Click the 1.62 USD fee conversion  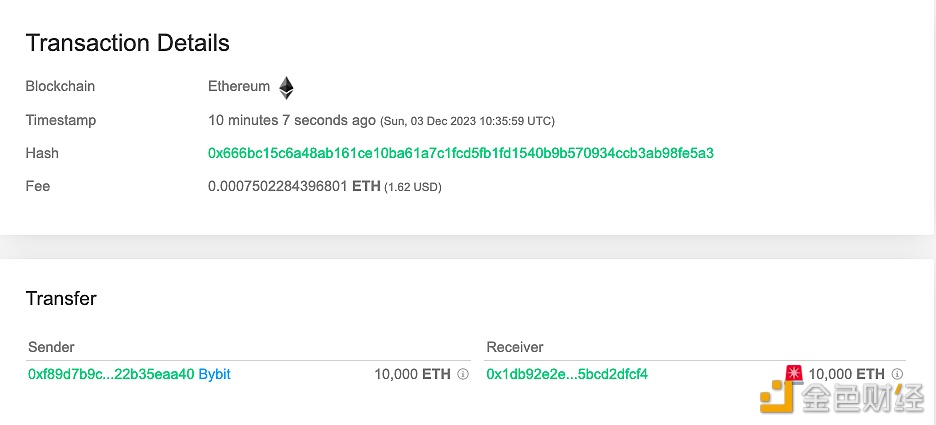412,187
